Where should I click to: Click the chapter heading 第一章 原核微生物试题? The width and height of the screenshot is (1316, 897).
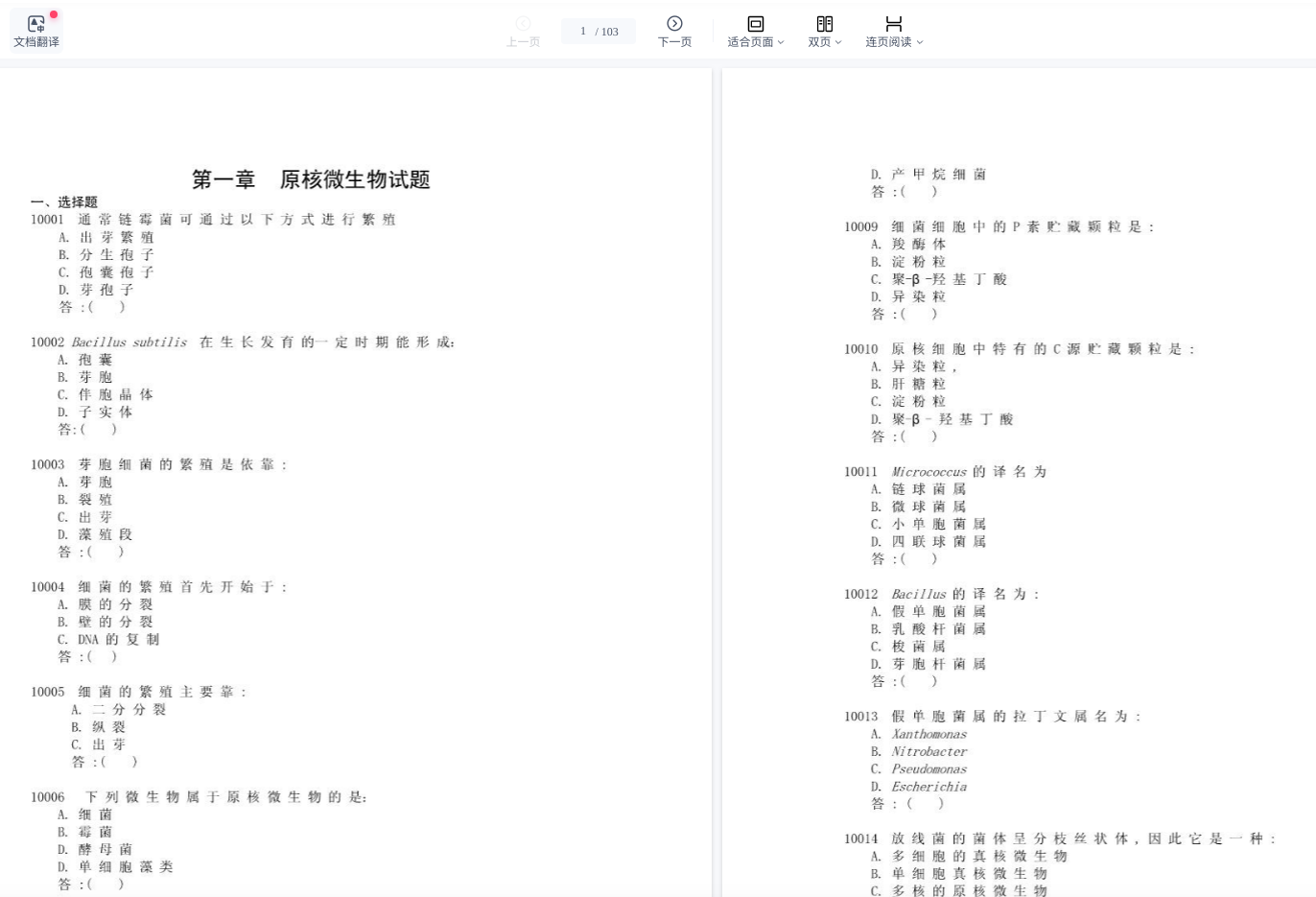pyautogui.click(x=311, y=179)
